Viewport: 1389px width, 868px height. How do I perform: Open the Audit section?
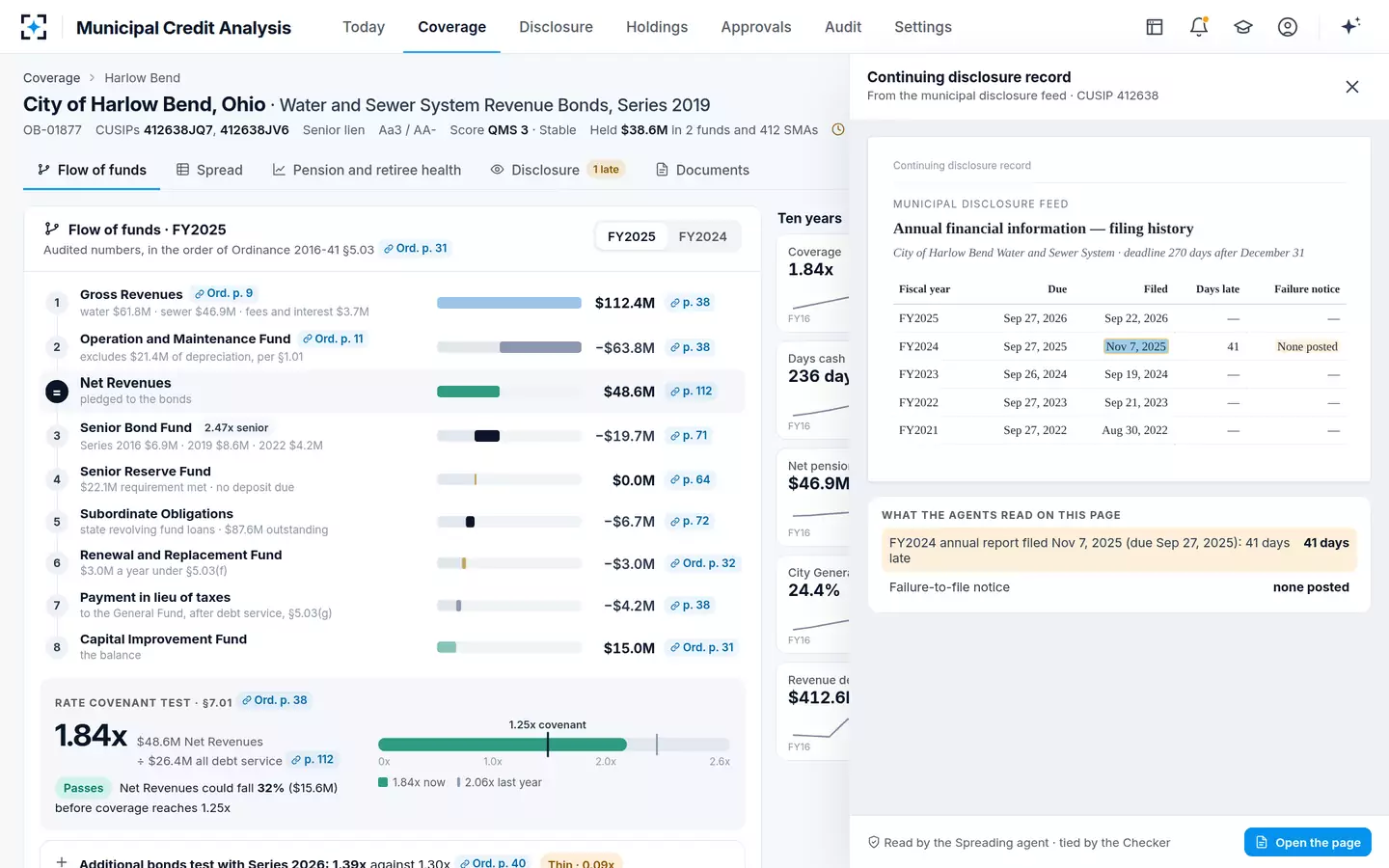click(x=843, y=27)
